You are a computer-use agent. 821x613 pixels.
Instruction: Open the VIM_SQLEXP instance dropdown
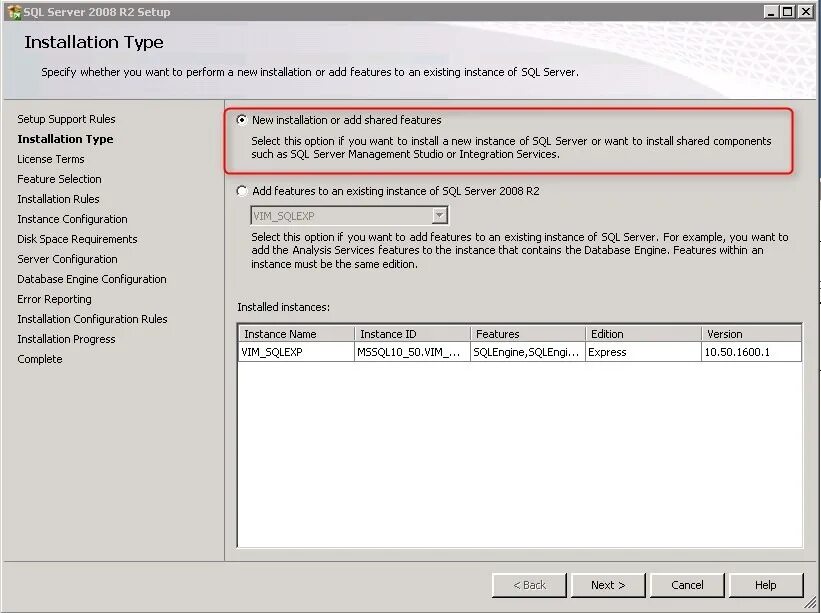(439, 215)
